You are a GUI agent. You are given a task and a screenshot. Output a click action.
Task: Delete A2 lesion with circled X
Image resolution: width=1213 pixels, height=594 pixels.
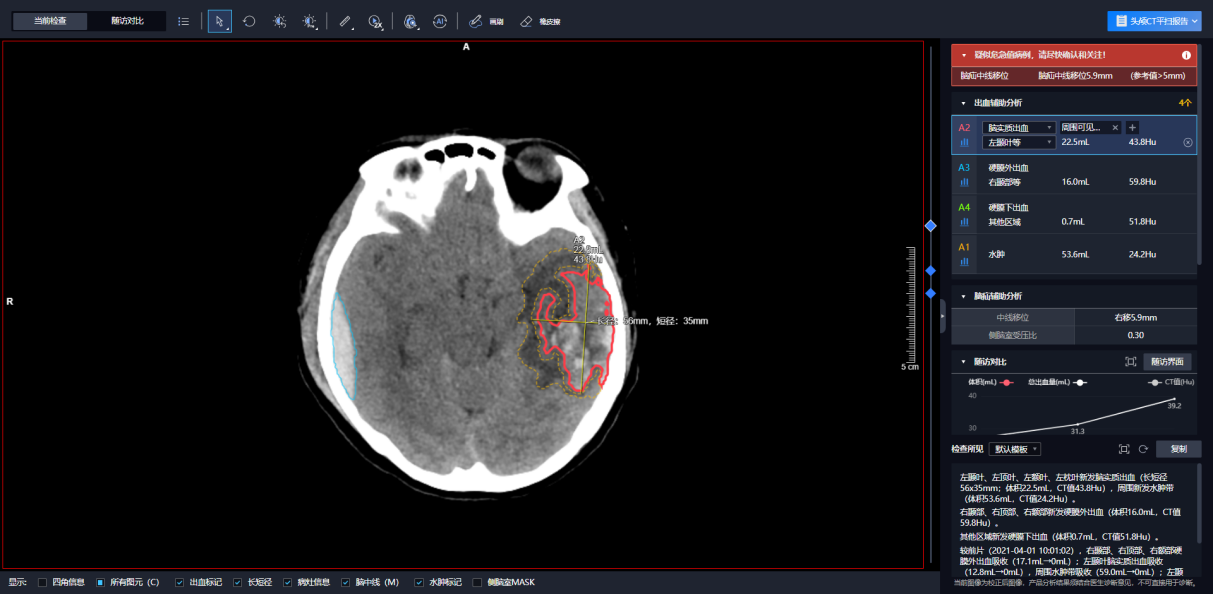pos(1188,143)
